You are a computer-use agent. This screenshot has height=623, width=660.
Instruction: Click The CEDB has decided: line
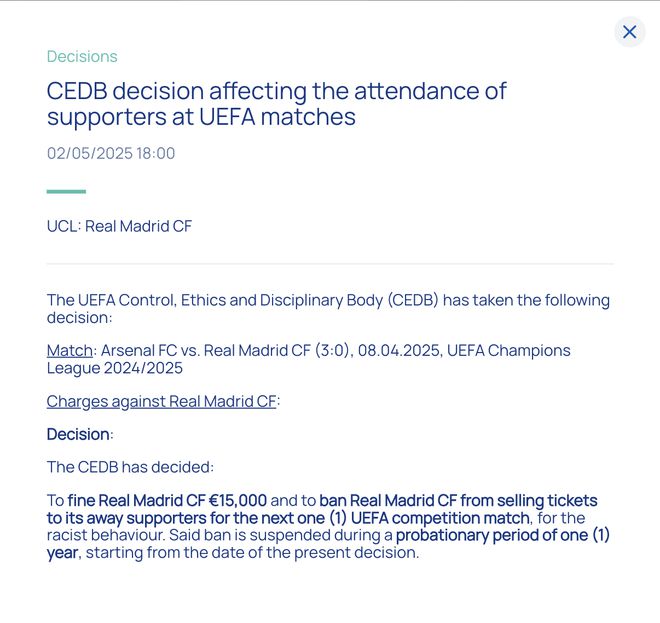pyautogui.click(x=130, y=467)
